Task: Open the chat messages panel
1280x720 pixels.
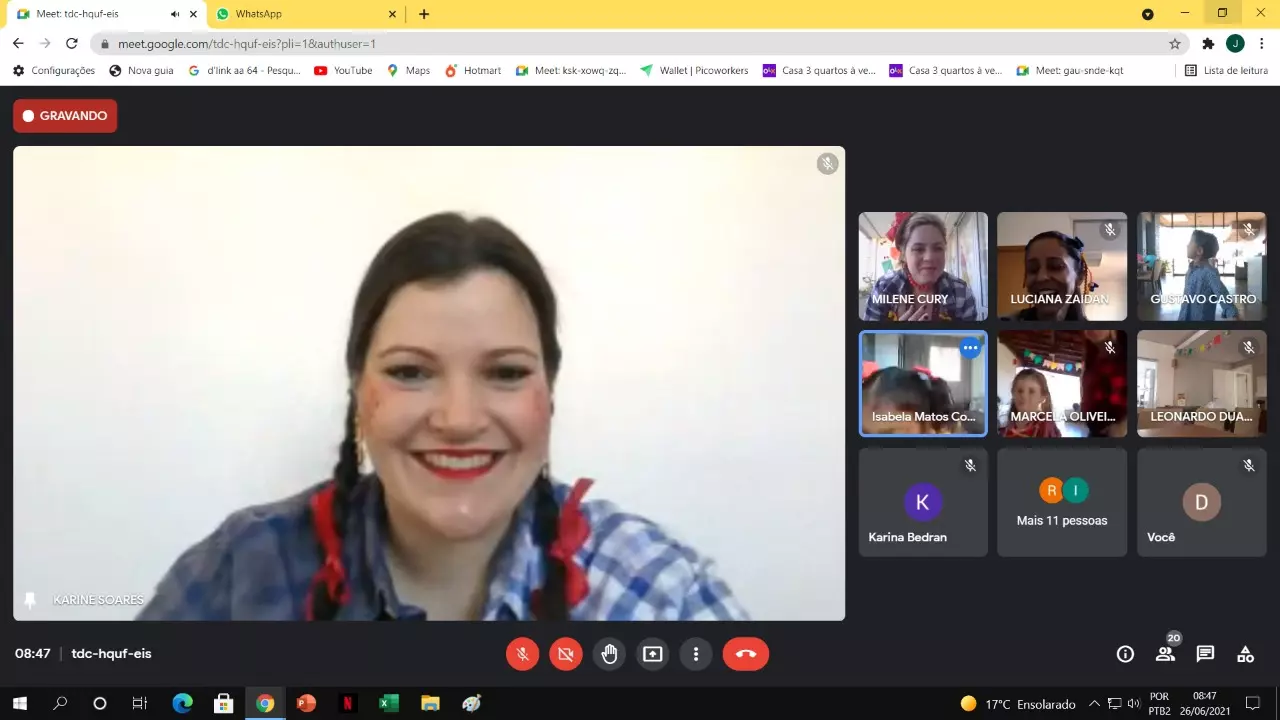Action: point(1205,654)
